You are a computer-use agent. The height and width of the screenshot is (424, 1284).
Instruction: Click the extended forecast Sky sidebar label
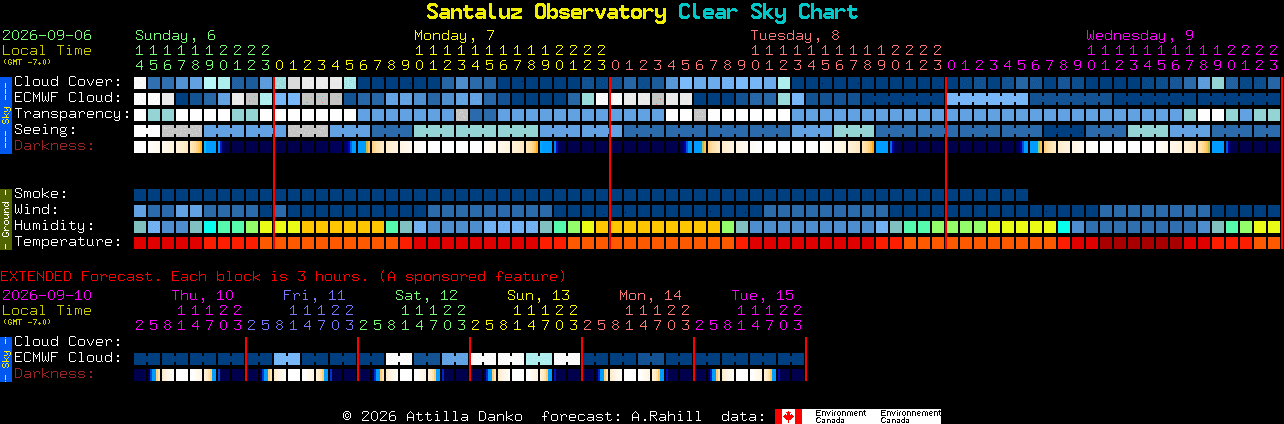pyautogui.click(x=5, y=357)
